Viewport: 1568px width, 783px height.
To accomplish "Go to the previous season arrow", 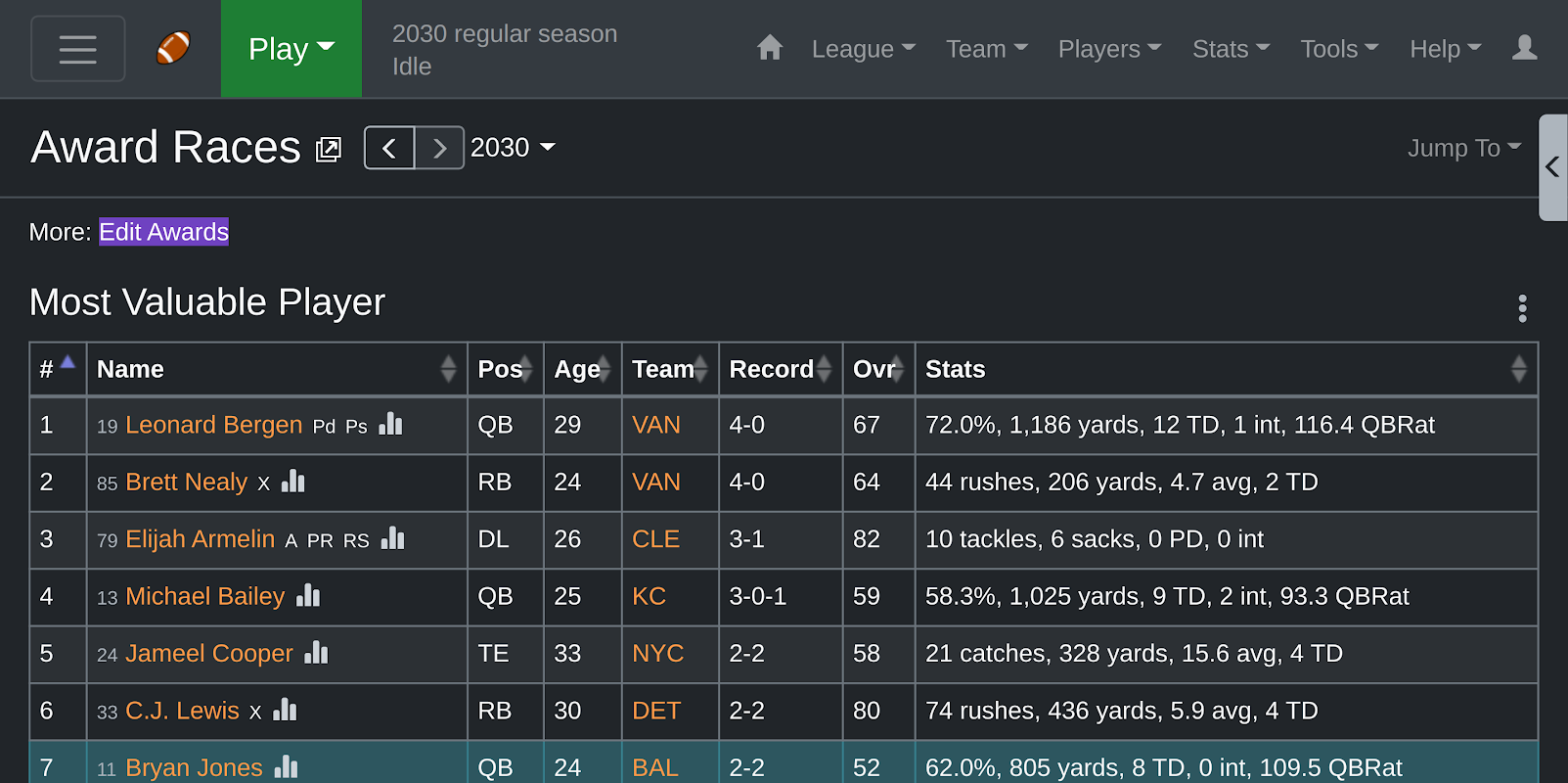I will tap(389, 148).
